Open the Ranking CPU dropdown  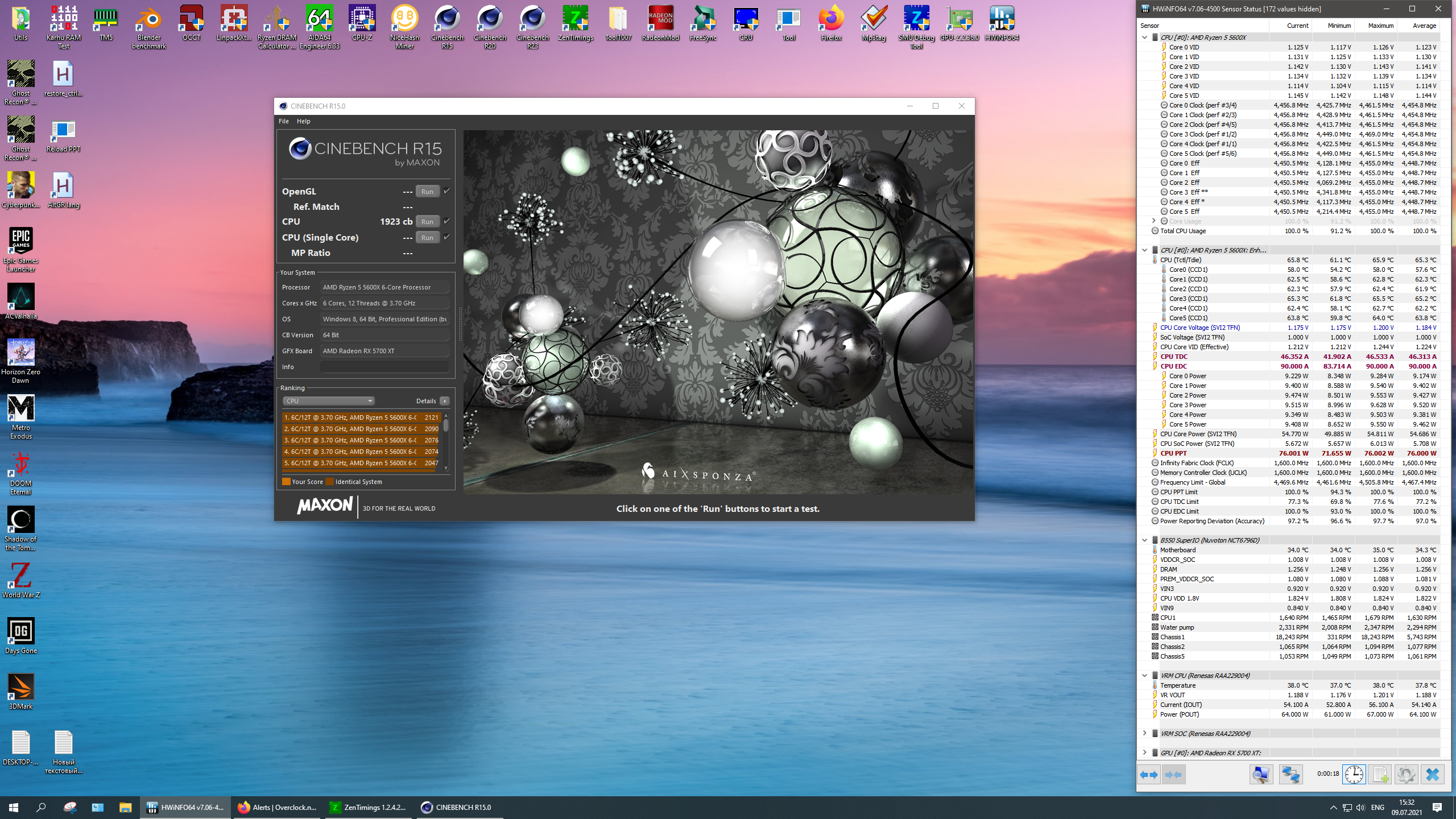(328, 401)
